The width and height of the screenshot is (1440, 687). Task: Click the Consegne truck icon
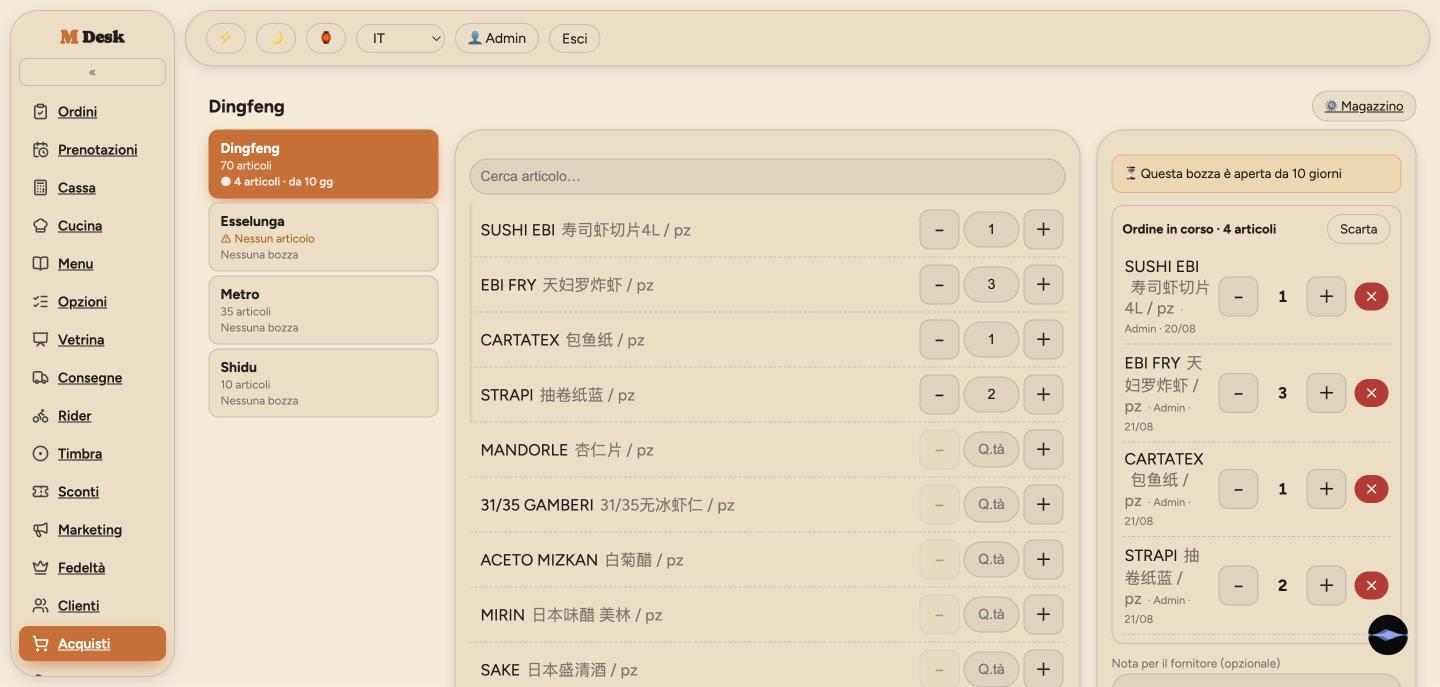[40, 378]
